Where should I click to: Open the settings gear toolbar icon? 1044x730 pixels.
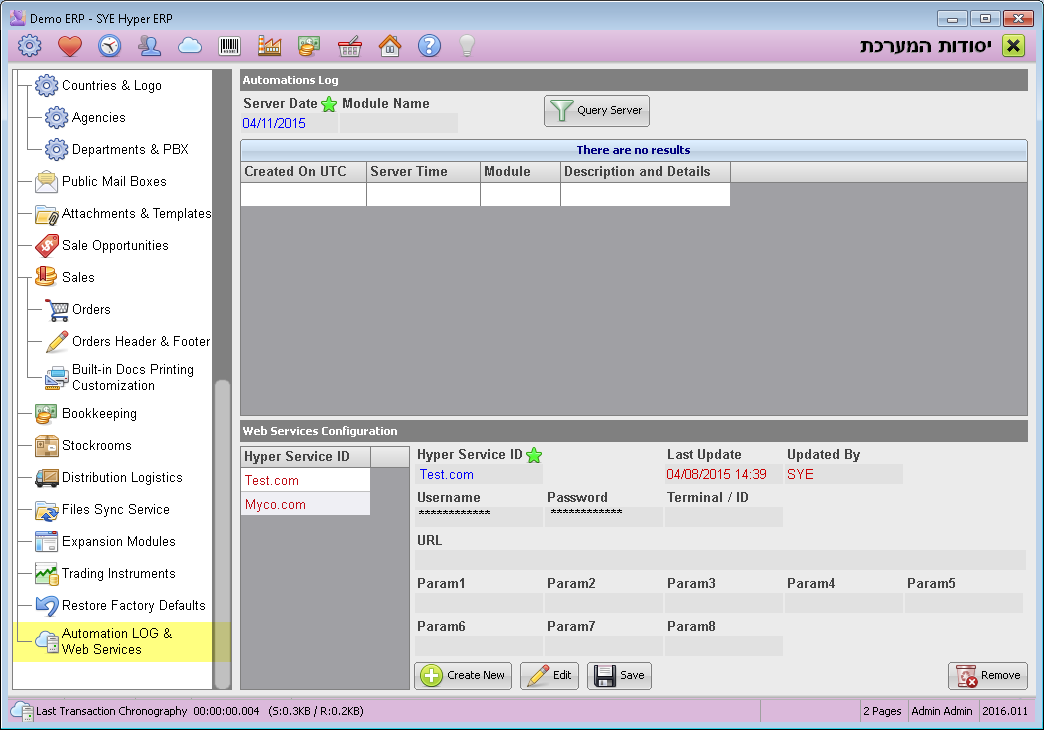tap(29, 46)
